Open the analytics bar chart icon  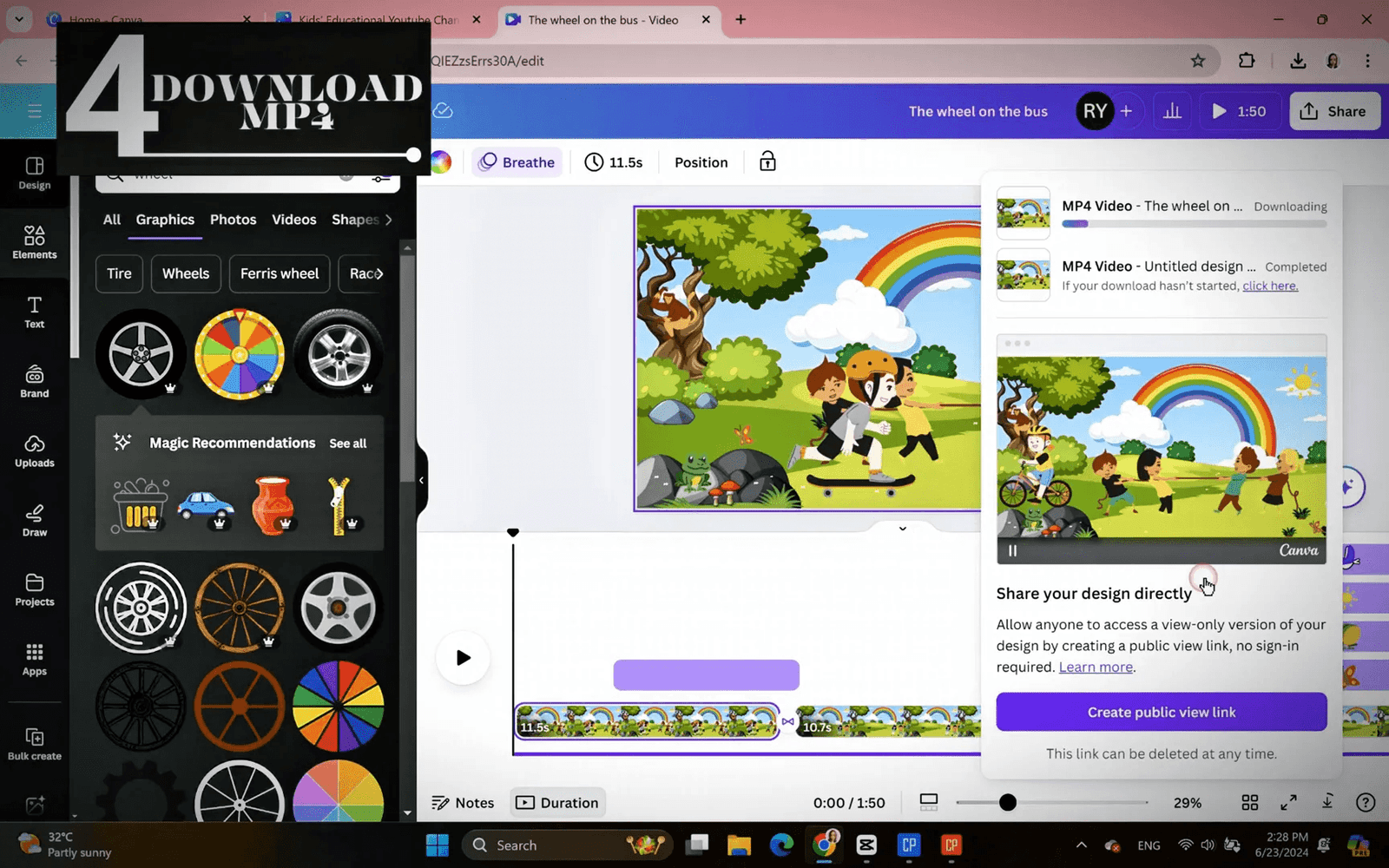(1172, 111)
